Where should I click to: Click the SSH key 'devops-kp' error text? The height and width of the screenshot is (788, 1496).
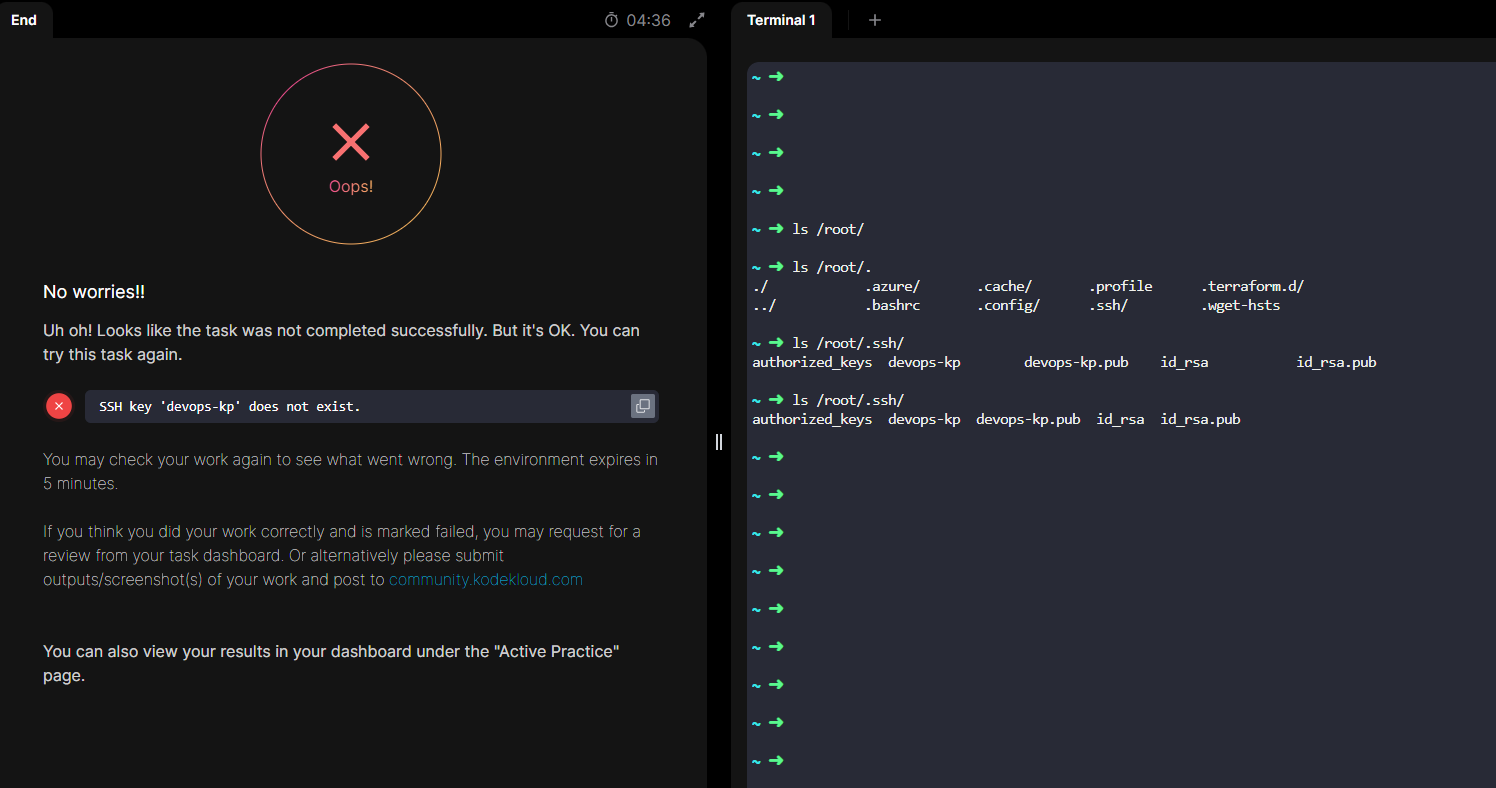click(229, 406)
